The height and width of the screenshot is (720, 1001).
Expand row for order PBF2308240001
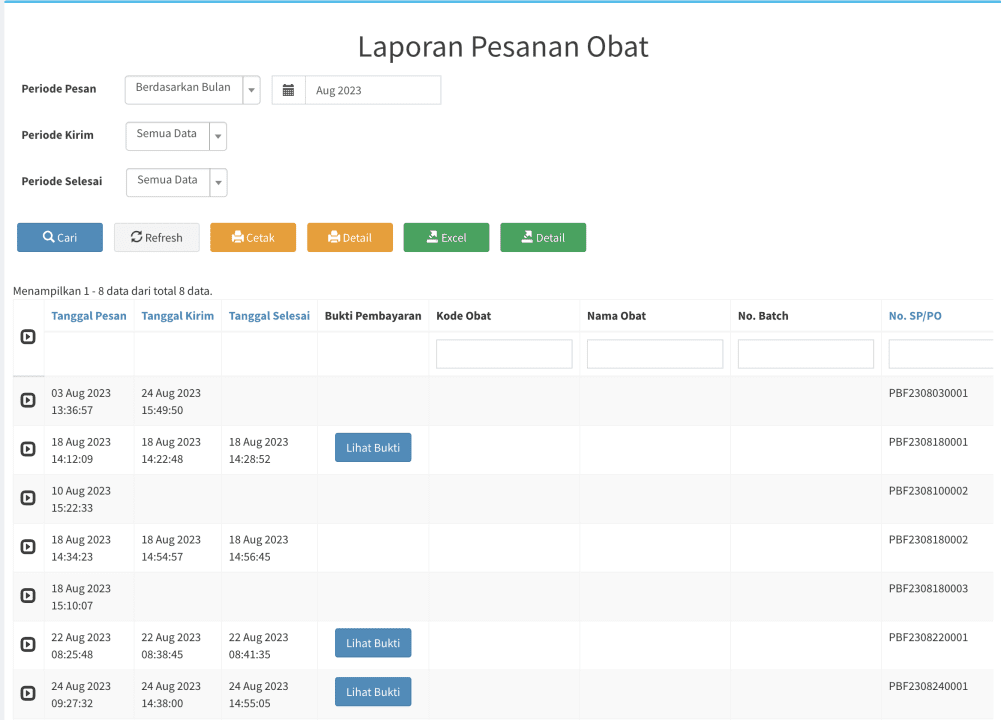(x=28, y=693)
